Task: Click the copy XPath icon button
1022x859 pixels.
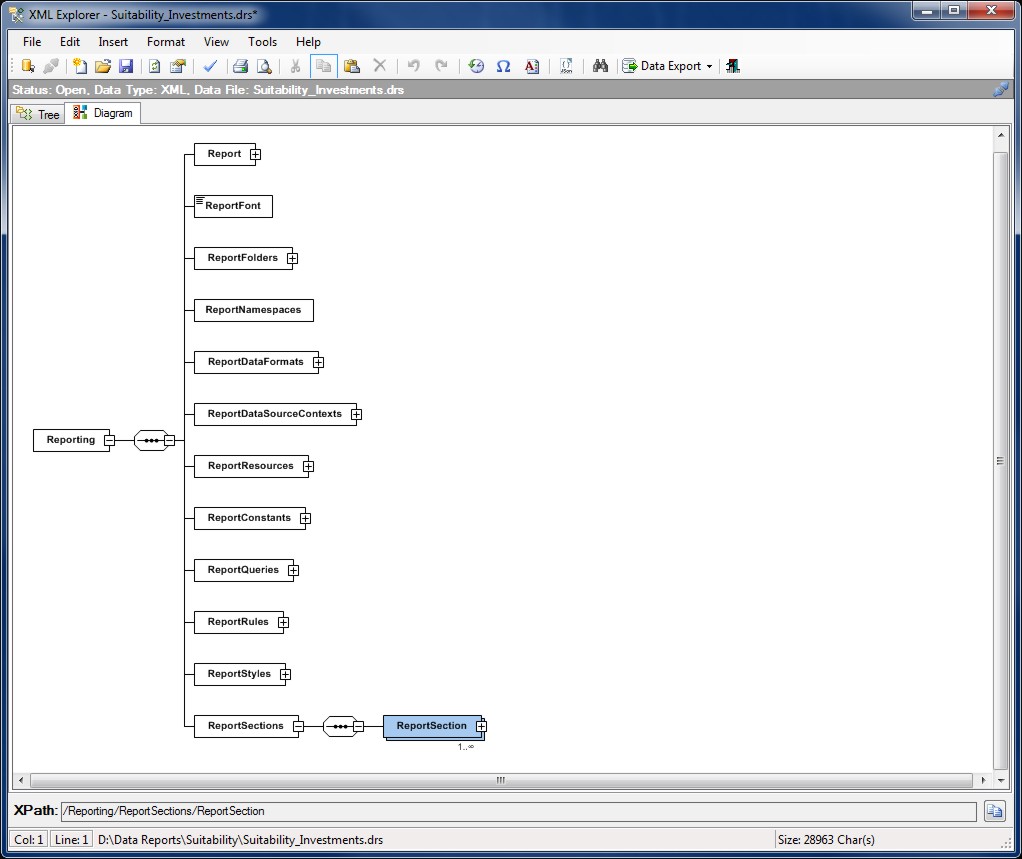Action: tap(994, 811)
